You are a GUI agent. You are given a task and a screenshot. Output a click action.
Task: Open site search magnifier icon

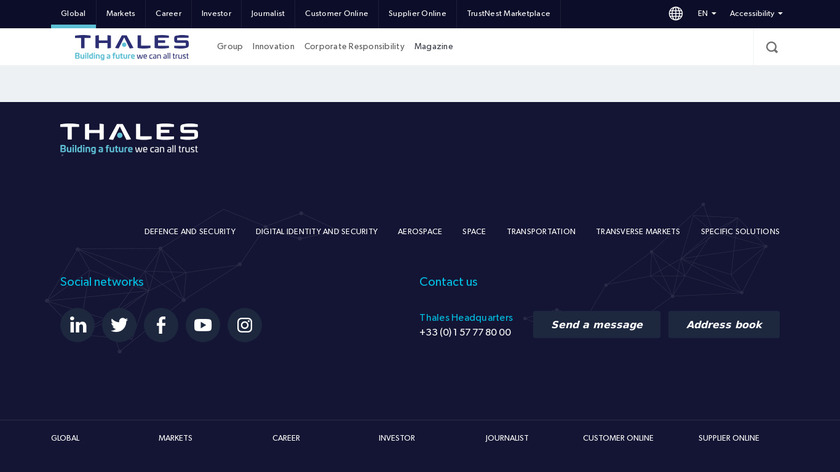pyautogui.click(x=771, y=47)
